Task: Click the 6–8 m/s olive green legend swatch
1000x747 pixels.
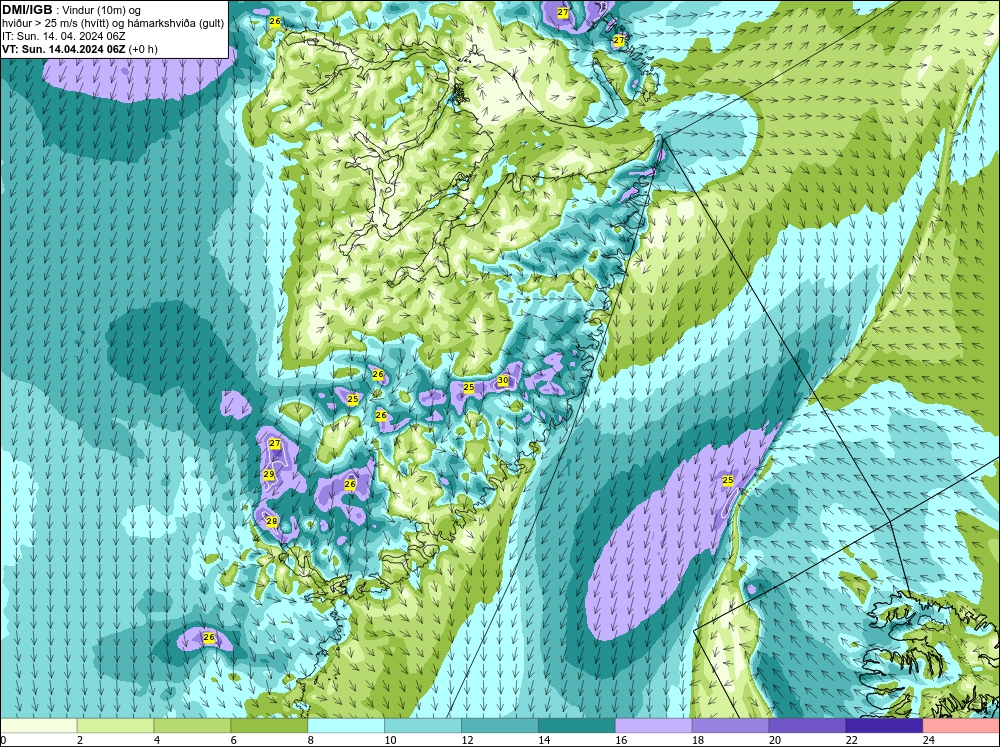Action: 269,726
